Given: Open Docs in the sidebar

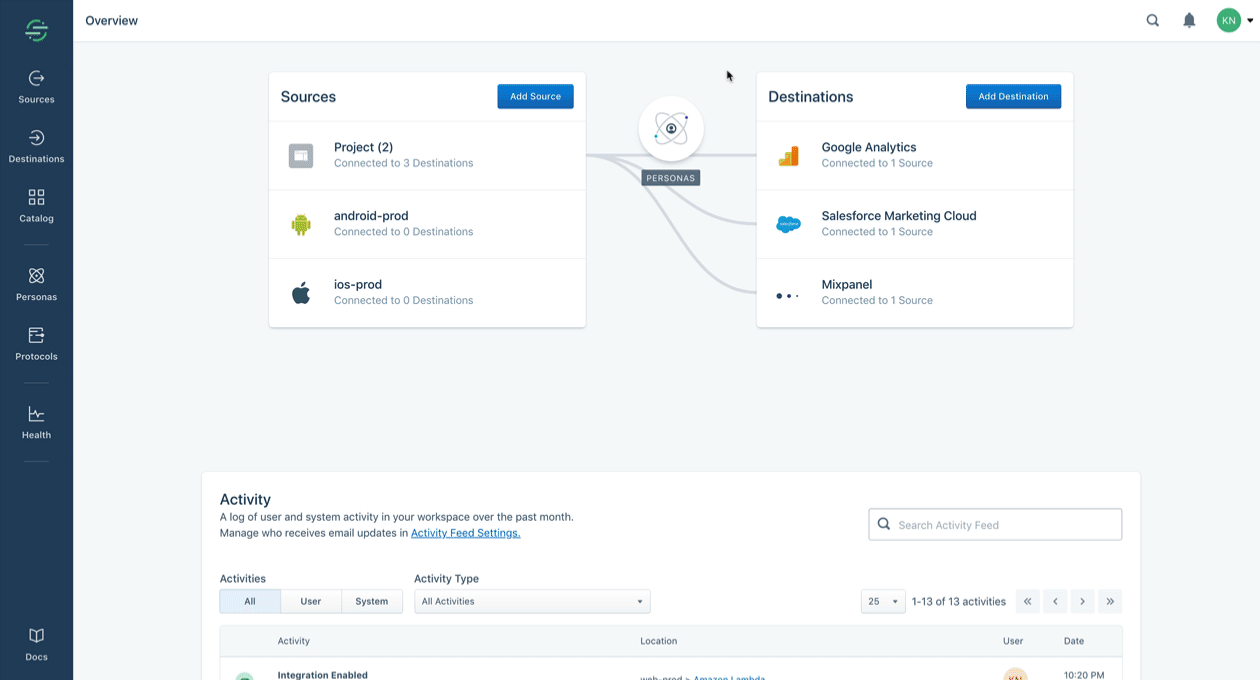Looking at the screenshot, I should 36,644.
